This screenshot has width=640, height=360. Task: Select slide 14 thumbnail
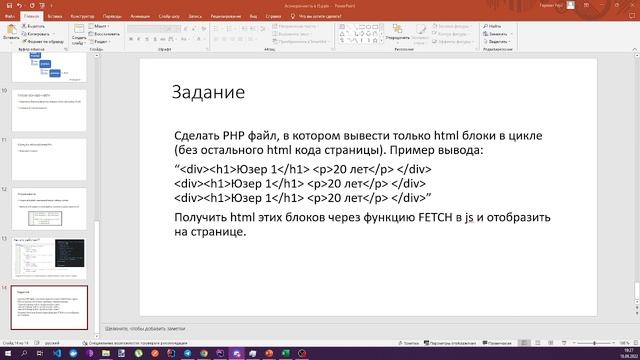pos(49,308)
